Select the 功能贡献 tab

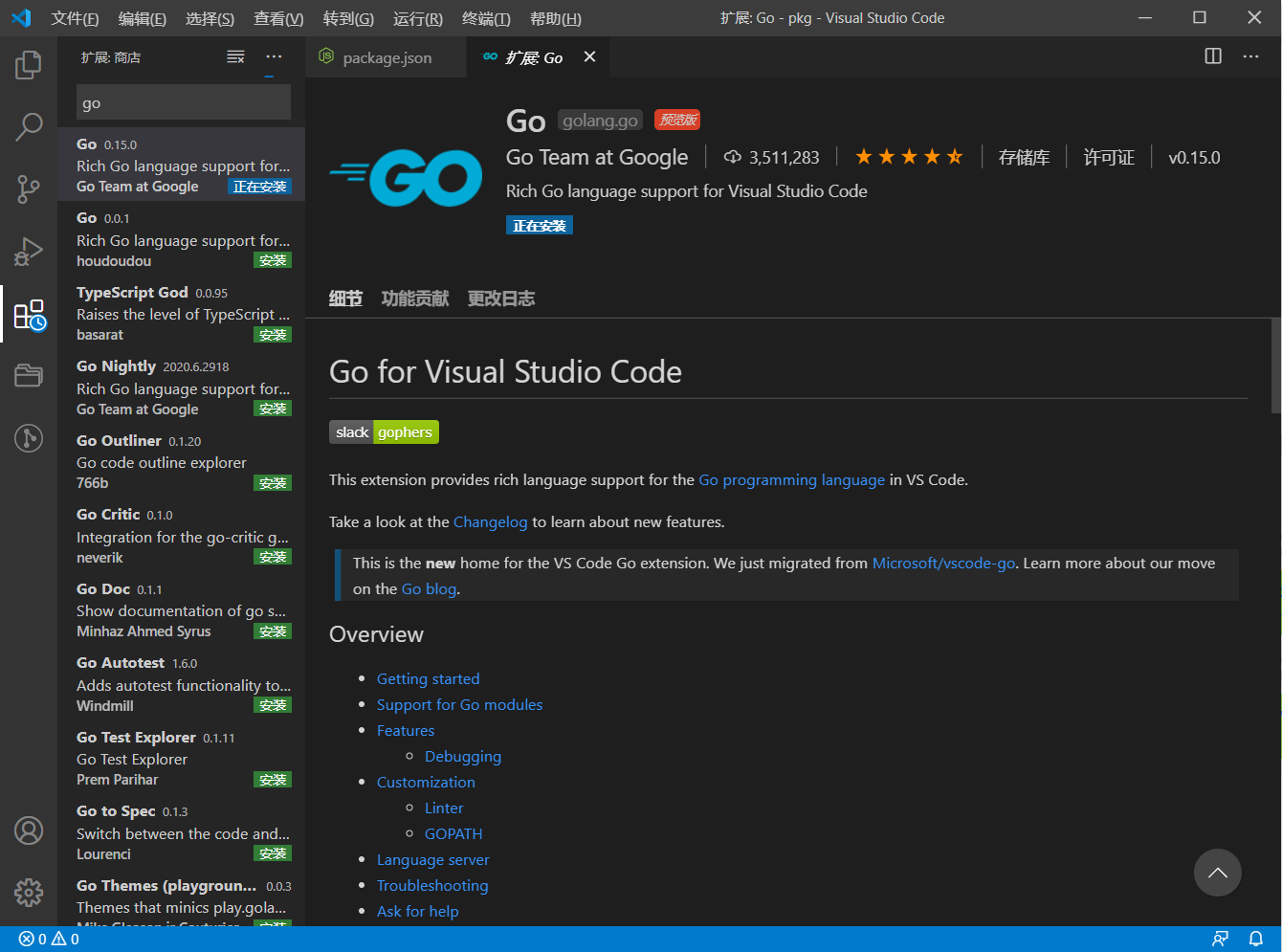[415, 299]
